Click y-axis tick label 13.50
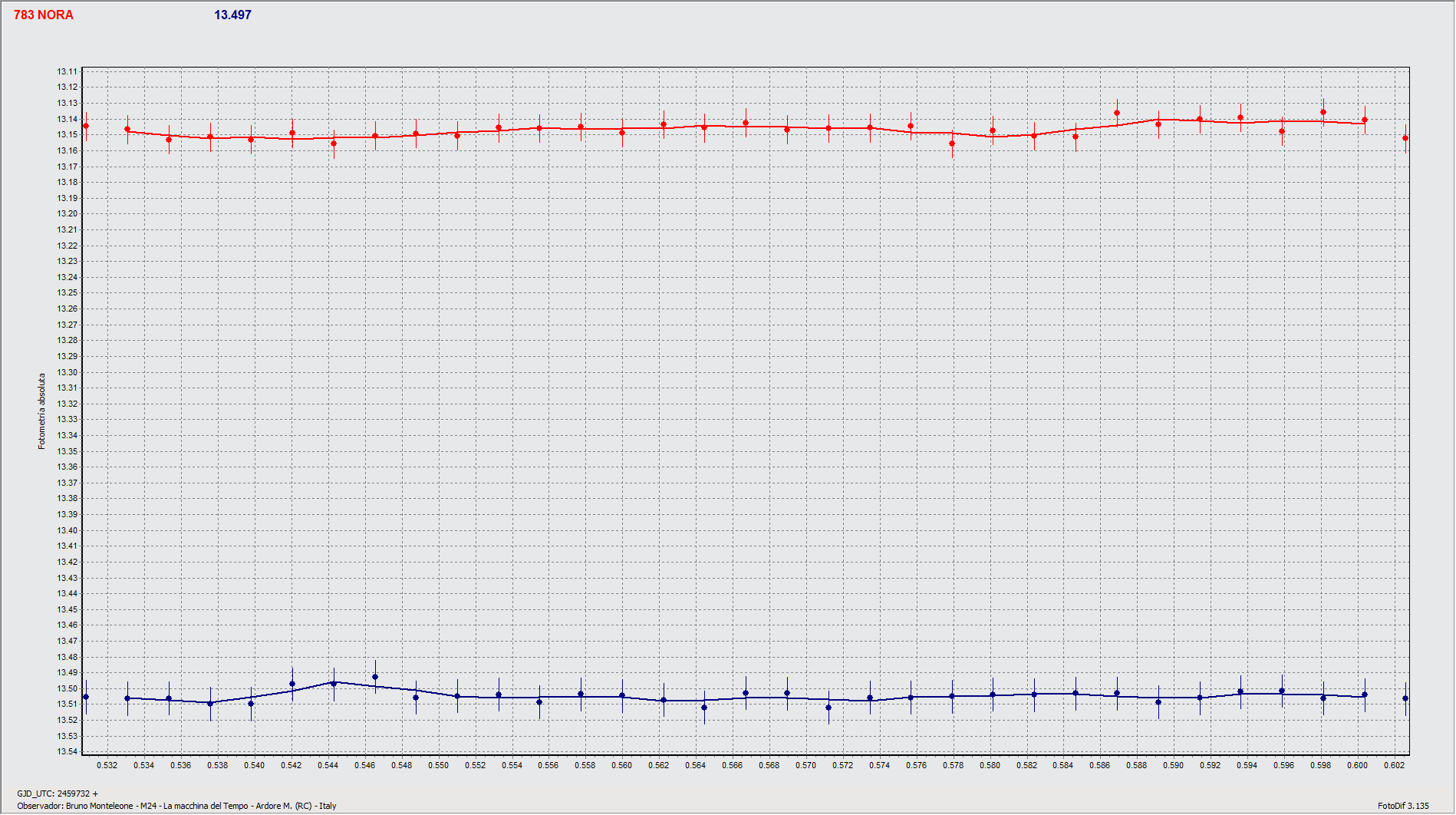This screenshot has width=1456, height=815. (x=67, y=688)
